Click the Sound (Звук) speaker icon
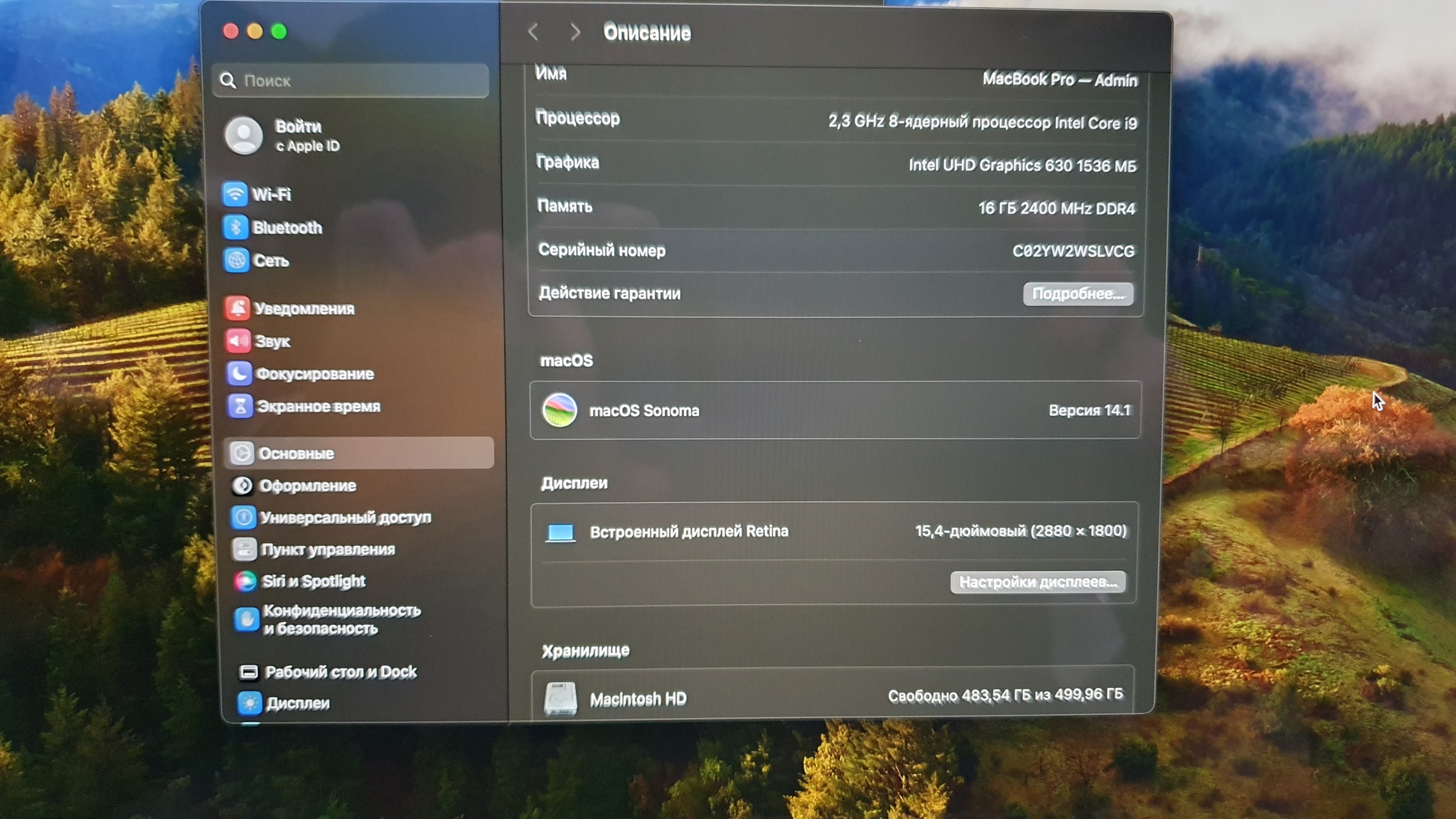 coord(238,341)
